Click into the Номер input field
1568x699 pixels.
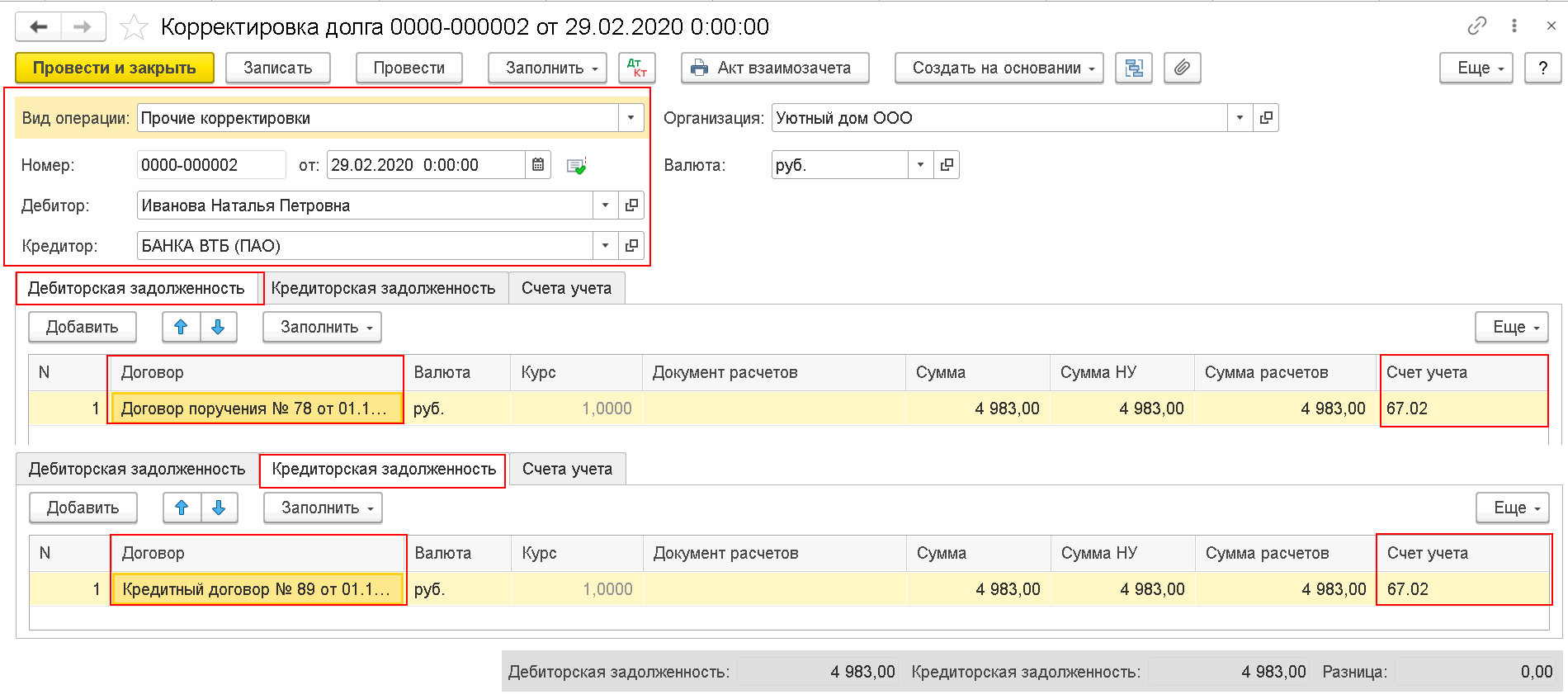(x=211, y=165)
